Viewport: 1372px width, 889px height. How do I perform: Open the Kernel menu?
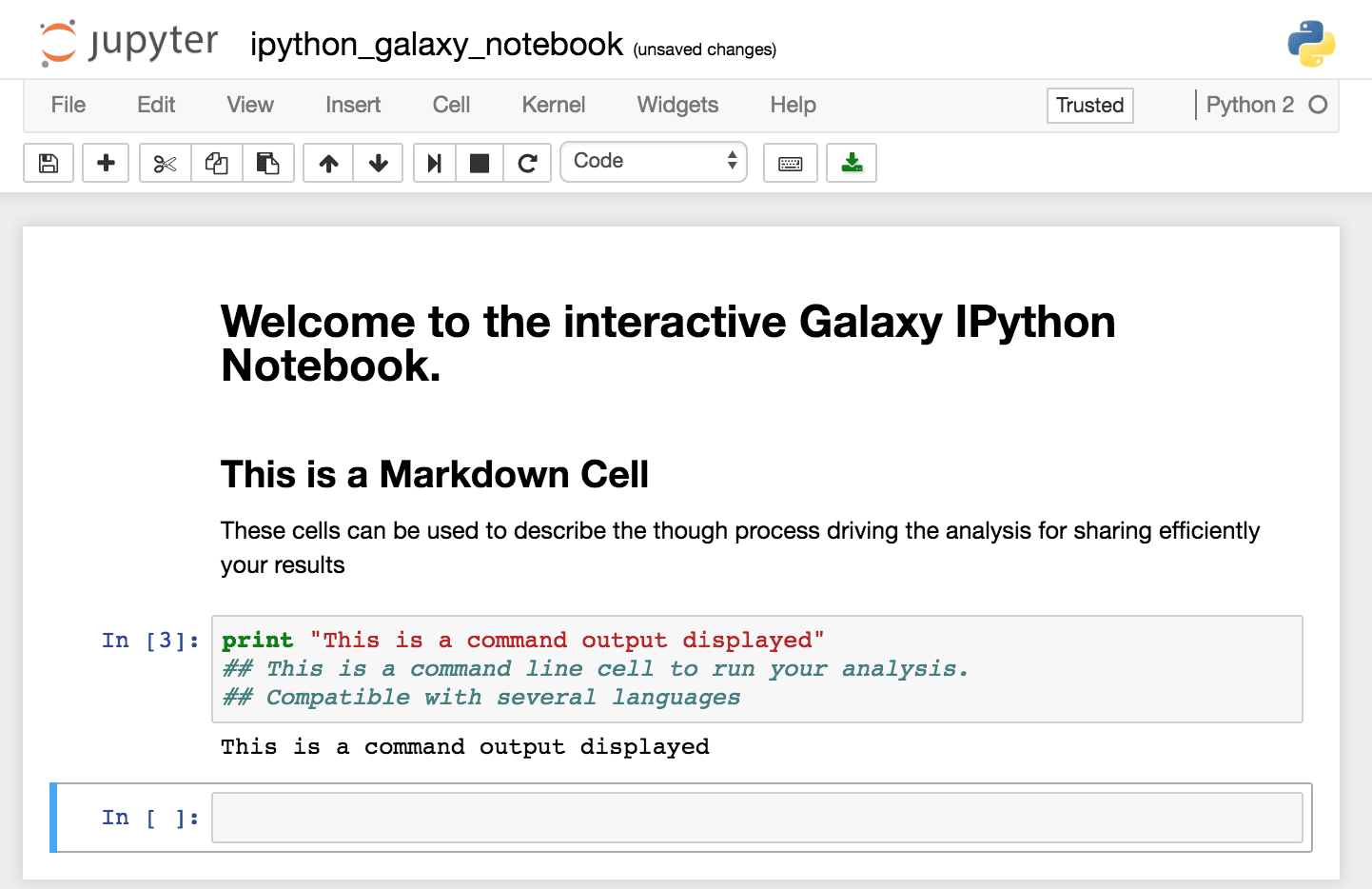tap(553, 105)
